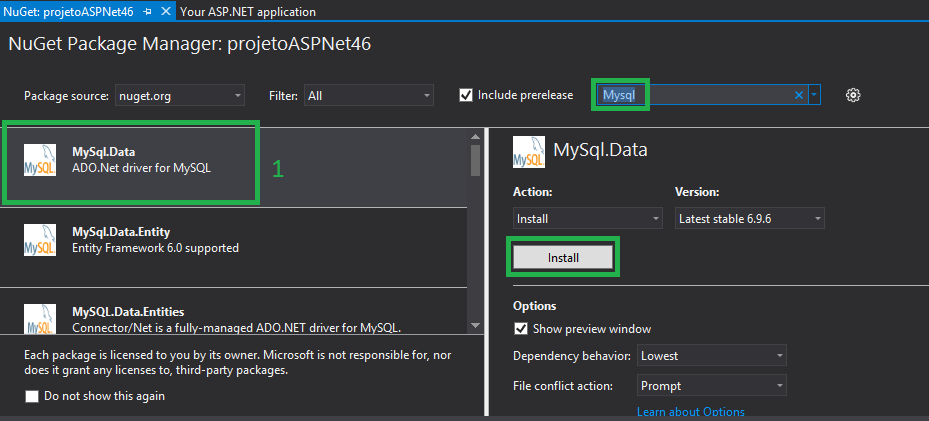Select MySql.Data package title in list

(x=104, y=152)
